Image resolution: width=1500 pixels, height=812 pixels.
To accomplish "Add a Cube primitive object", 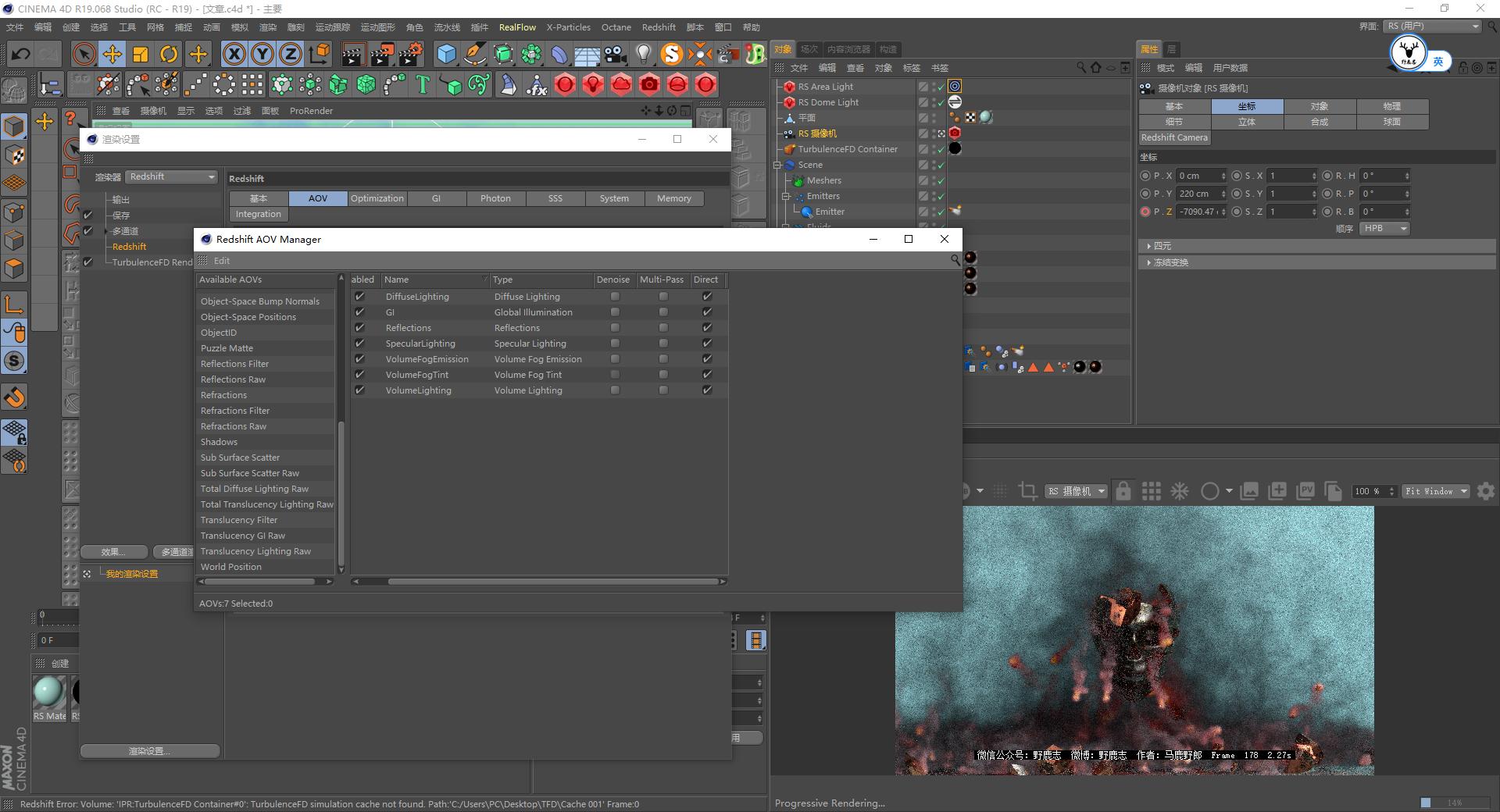I will click(x=446, y=54).
